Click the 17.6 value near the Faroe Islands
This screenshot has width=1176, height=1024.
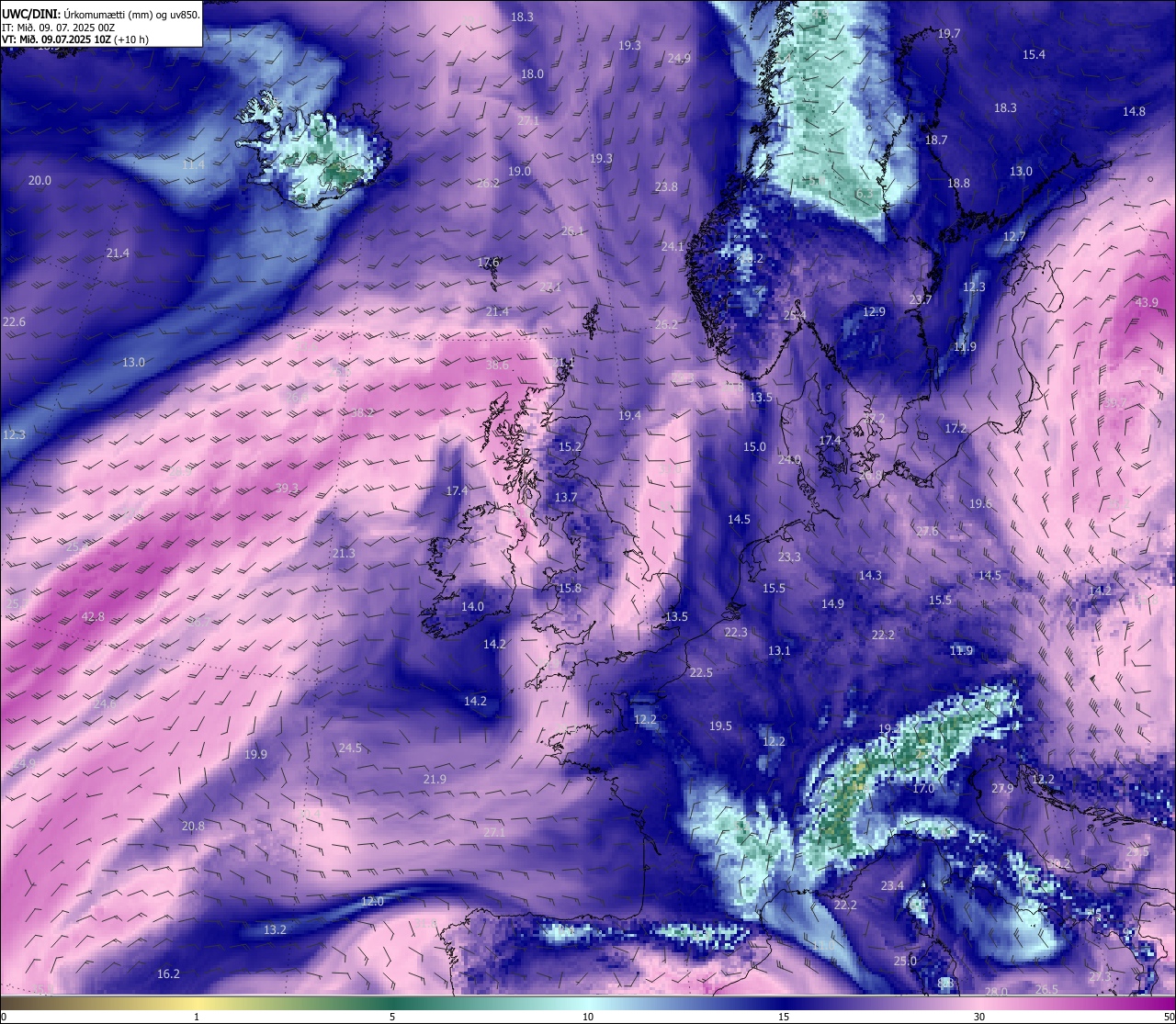coord(488,262)
